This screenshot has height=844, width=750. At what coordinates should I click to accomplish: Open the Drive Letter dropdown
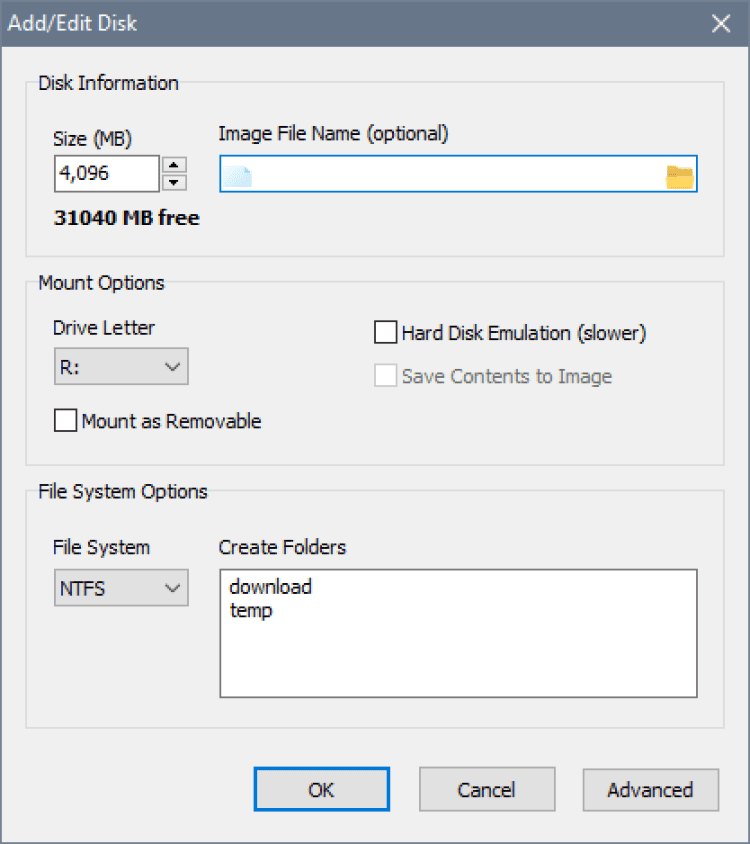point(120,367)
